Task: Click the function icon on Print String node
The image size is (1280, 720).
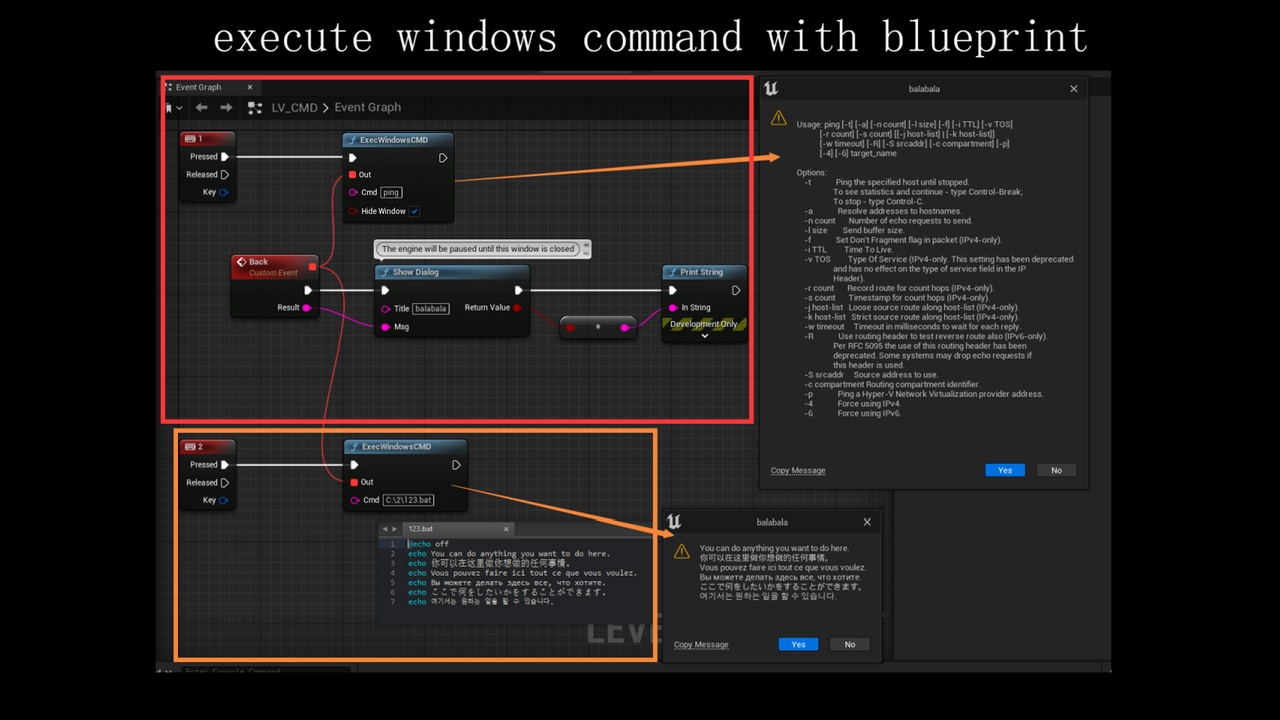Action: click(x=672, y=272)
